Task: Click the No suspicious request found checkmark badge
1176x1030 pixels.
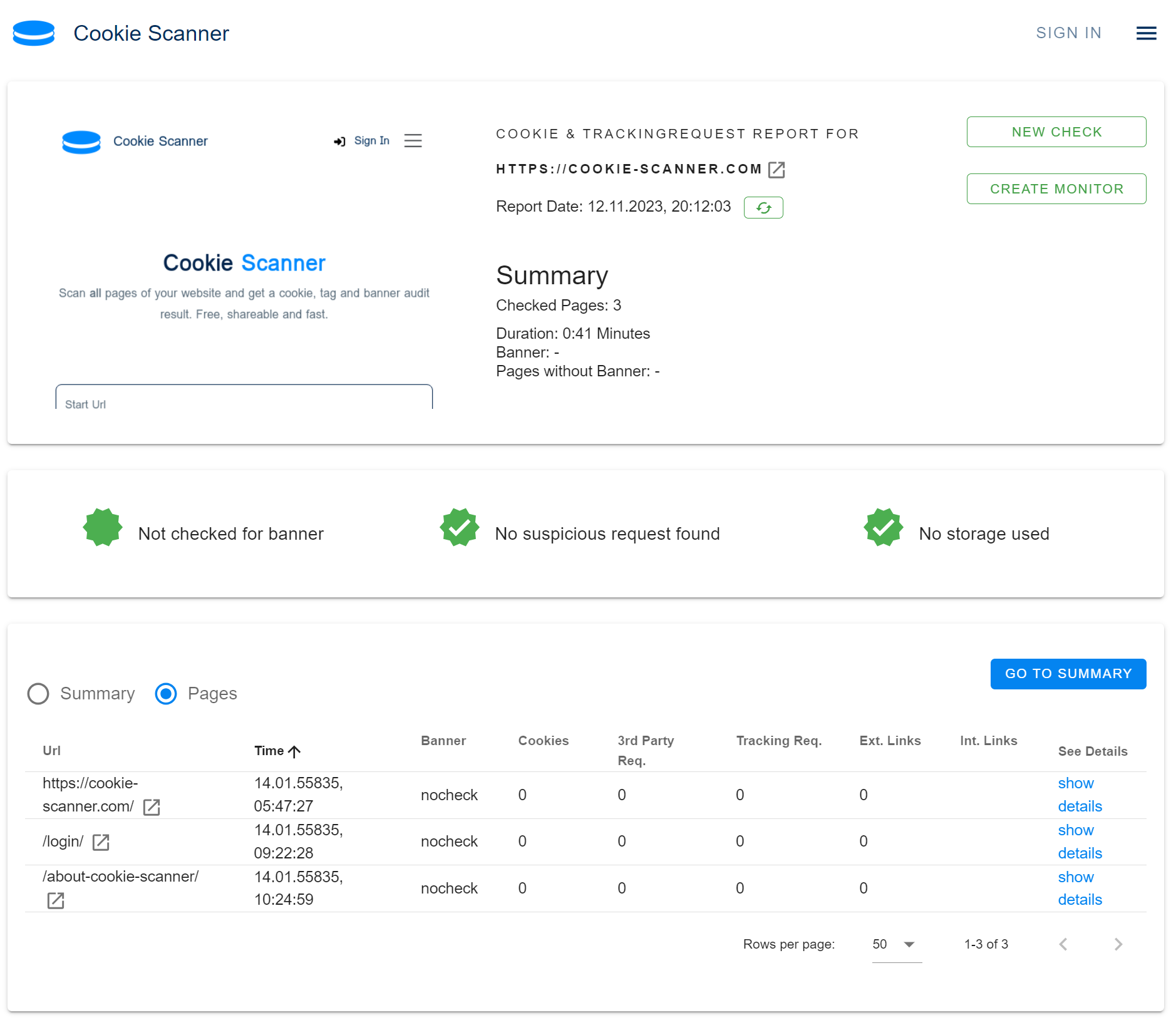Action: (460, 527)
